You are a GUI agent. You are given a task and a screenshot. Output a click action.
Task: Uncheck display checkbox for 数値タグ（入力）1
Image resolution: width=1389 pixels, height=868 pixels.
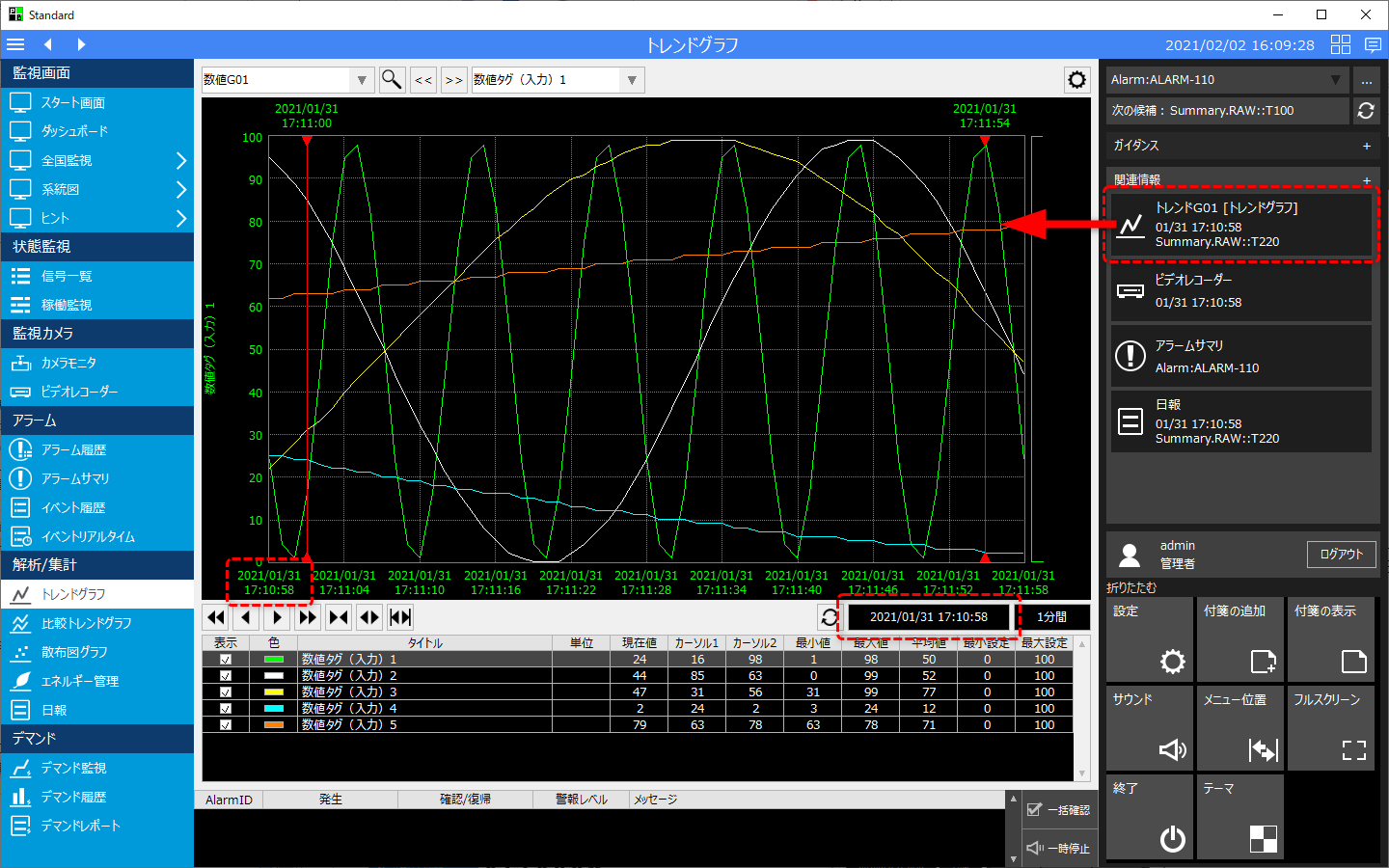point(226,660)
